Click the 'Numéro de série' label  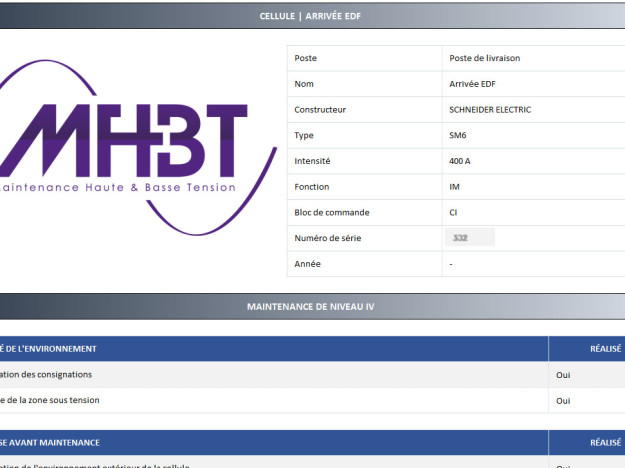326,238
